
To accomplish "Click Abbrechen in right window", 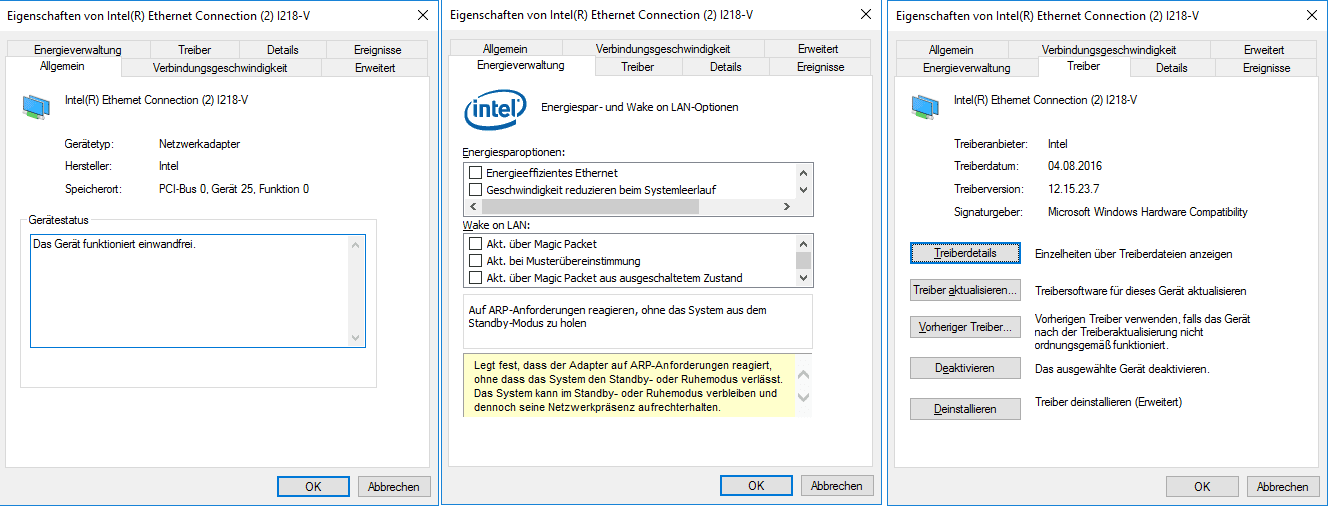I will pos(1283,487).
